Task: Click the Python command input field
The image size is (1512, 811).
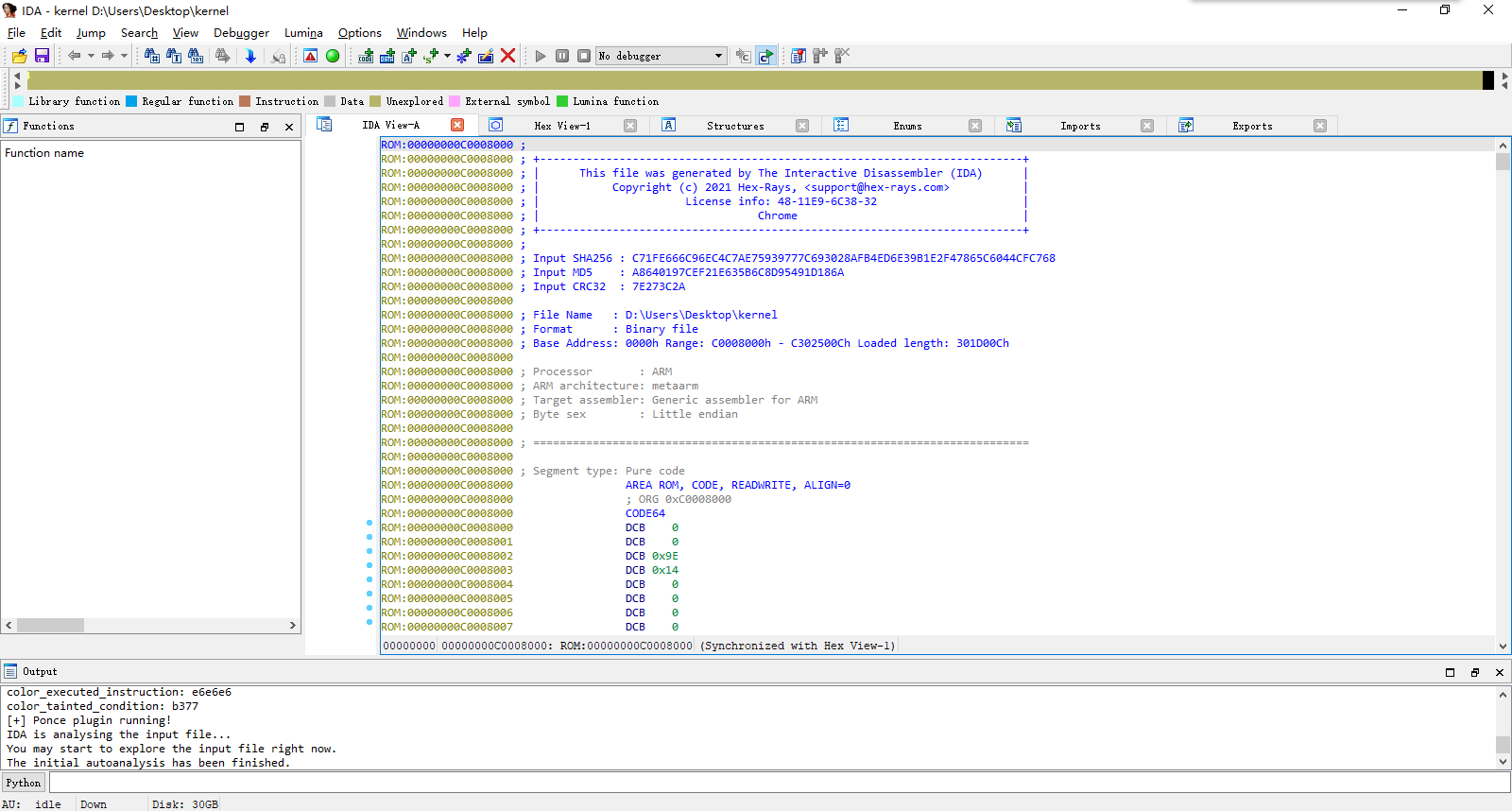Action: click(779, 783)
